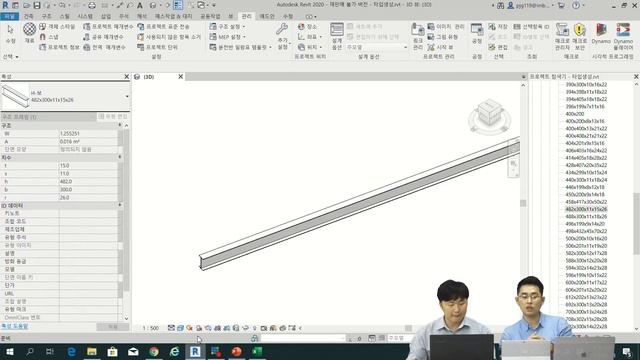Open Macro Manager (매크로 관리자)
This screenshot has width=640, height=360.
(562, 36)
